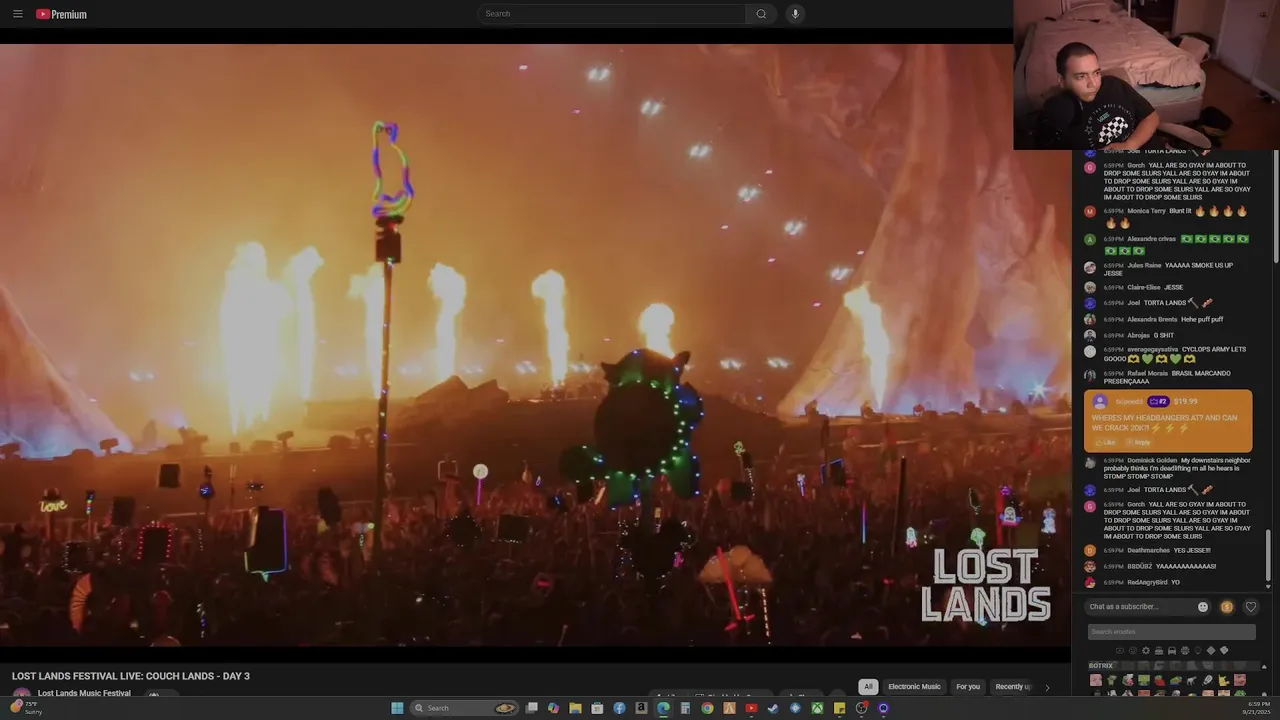This screenshot has height=720, width=1280.
Task: Select the car emote category icon
Action: 1172,651
